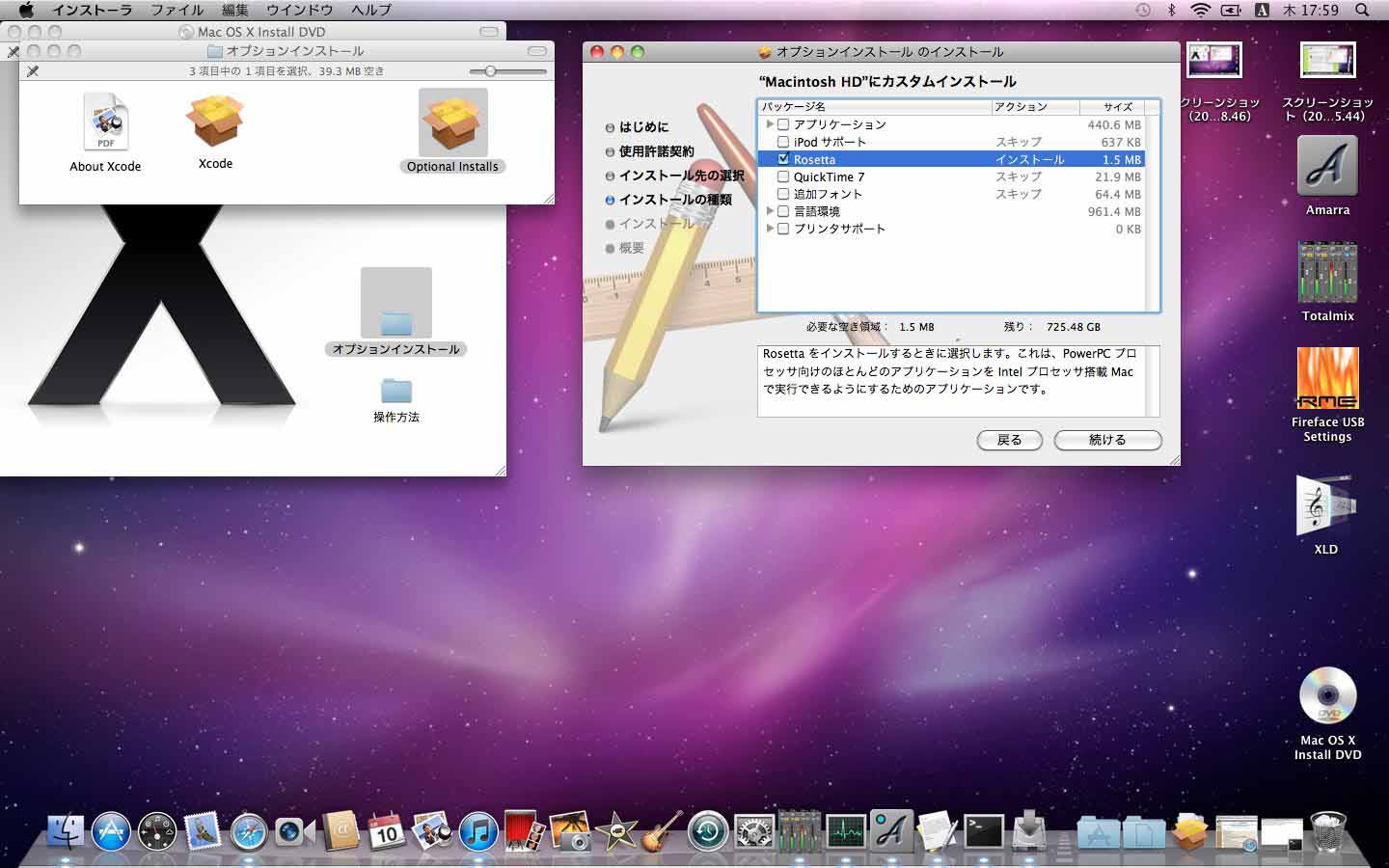Open the About Xcode PDF file
This screenshot has width=1389, height=868.
point(105,122)
